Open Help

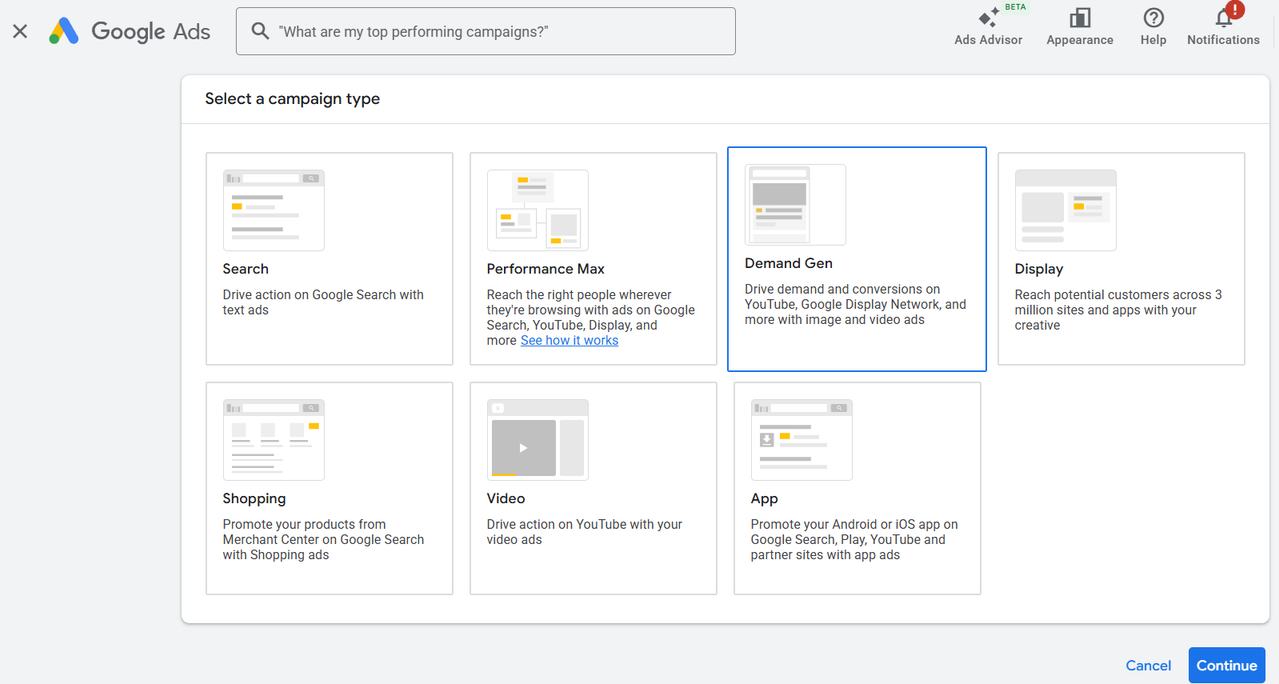(x=1153, y=27)
